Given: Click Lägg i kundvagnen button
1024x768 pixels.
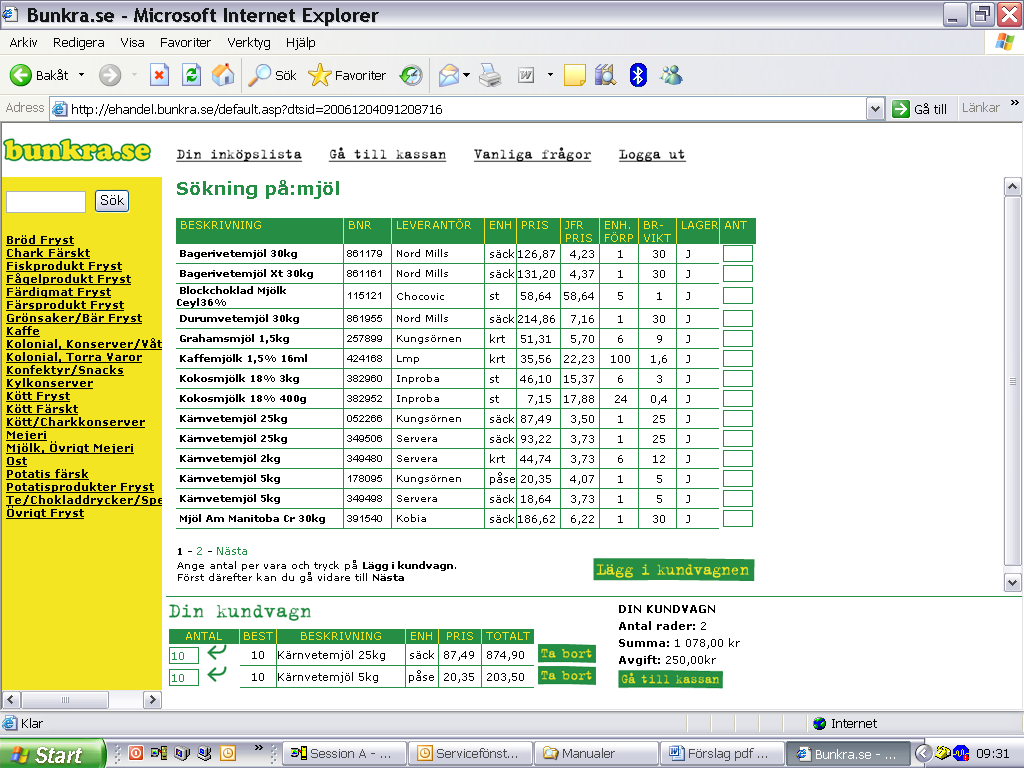Looking at the screenshot, I should (x=673, y=569).
